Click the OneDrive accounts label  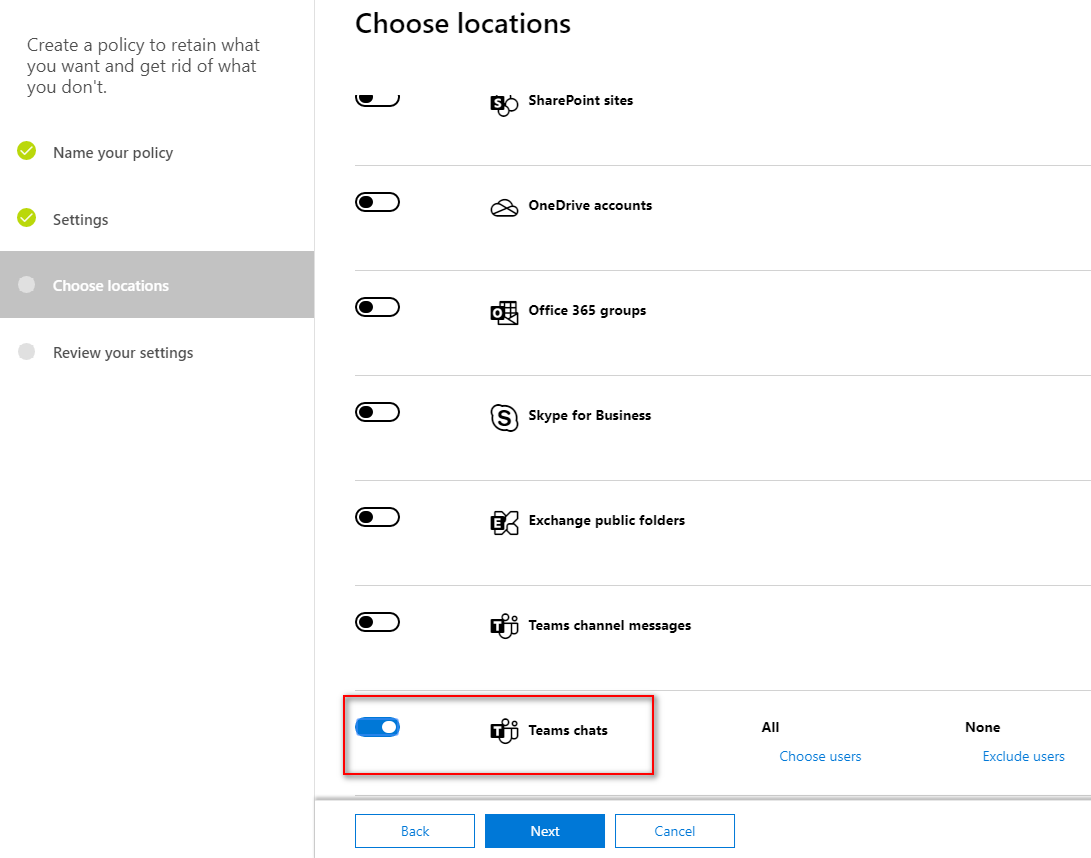coord(590,205)
